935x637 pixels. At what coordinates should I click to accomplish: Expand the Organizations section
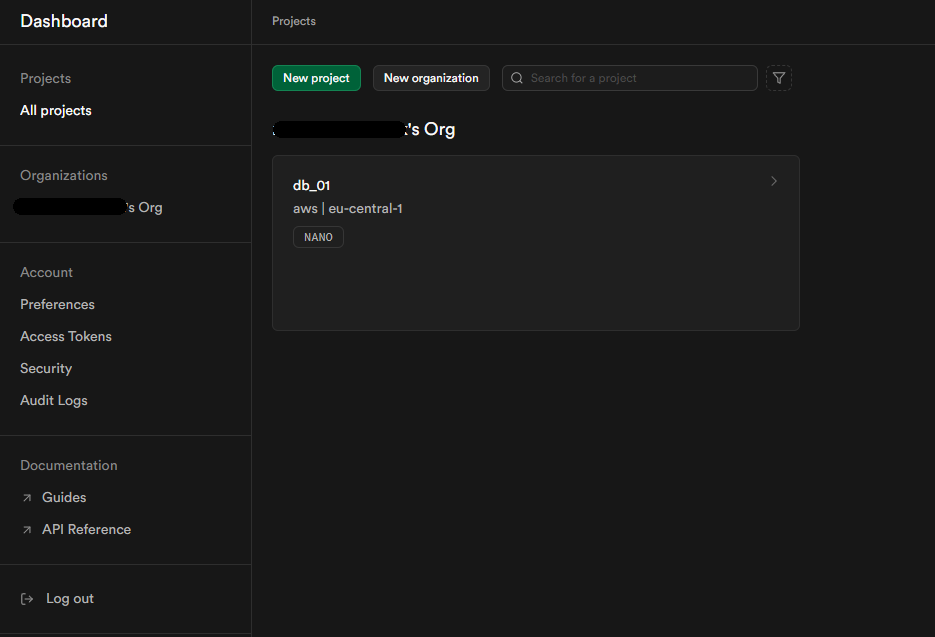tap(63, 175)
